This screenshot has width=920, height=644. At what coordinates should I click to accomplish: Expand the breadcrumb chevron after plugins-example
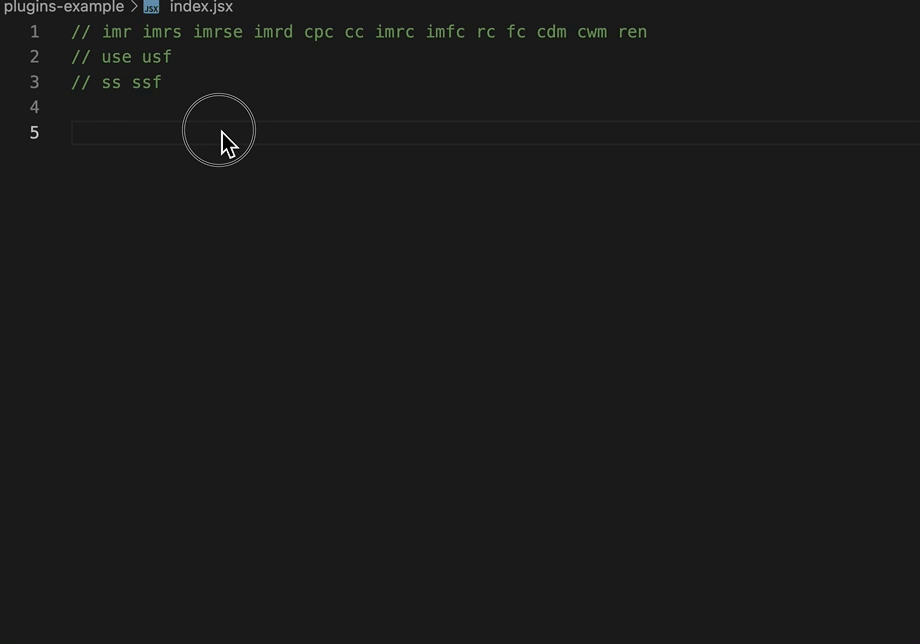134,7
